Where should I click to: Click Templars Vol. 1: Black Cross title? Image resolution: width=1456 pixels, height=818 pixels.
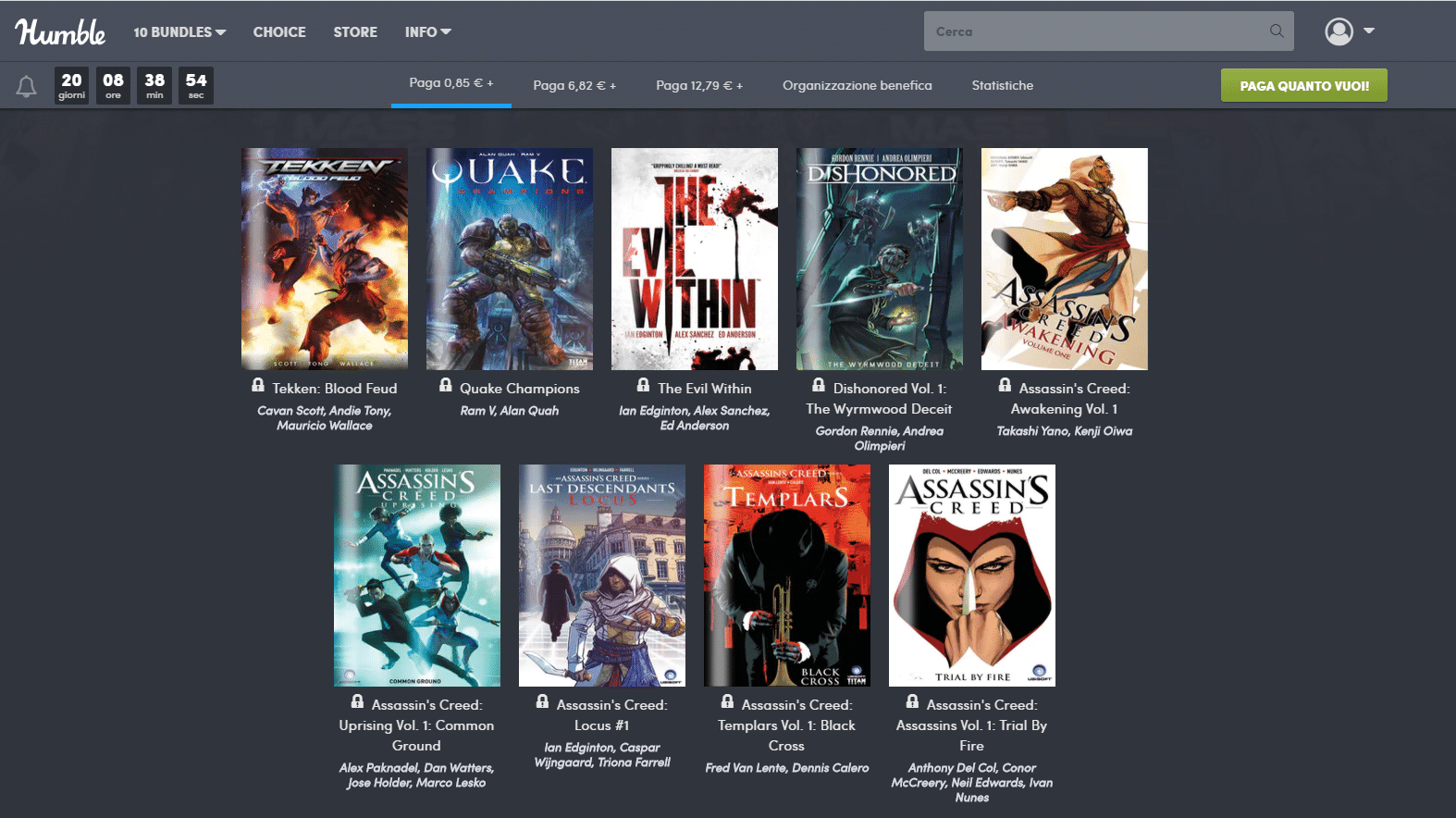(787, 725)
